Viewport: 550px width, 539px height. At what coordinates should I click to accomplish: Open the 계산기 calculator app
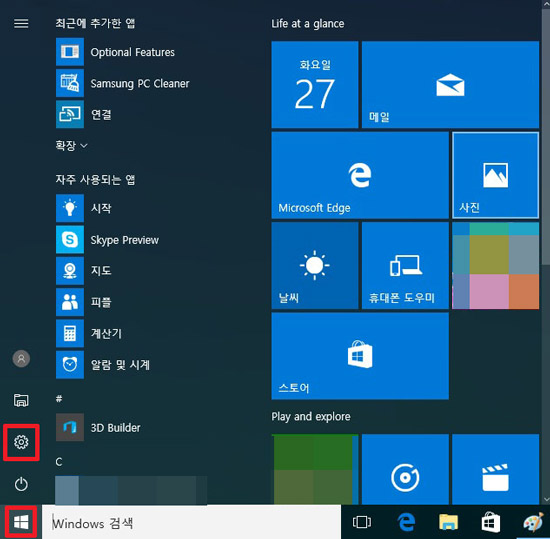[x=89, y=333]
